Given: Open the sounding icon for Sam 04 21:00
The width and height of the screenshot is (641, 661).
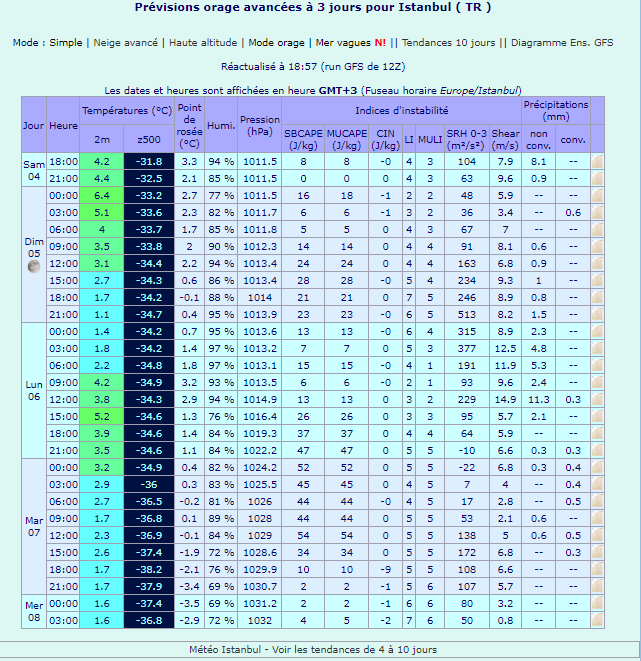Looking at the screenshot, I should 597,178.
